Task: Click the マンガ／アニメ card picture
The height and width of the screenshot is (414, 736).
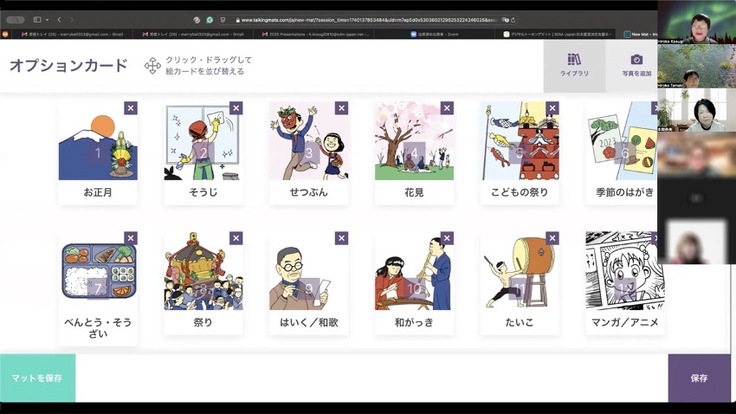Action: coord(624,272)
